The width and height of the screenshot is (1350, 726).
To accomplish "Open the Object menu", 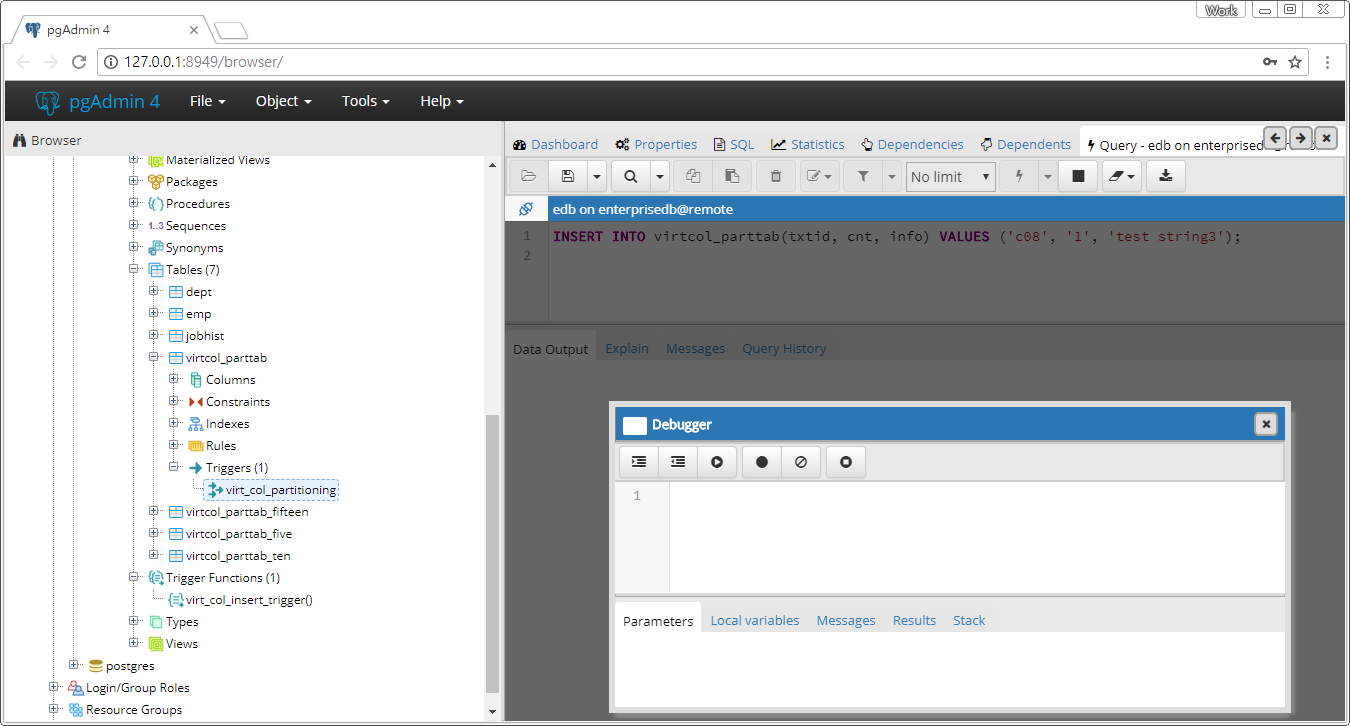I will point(284,101).
